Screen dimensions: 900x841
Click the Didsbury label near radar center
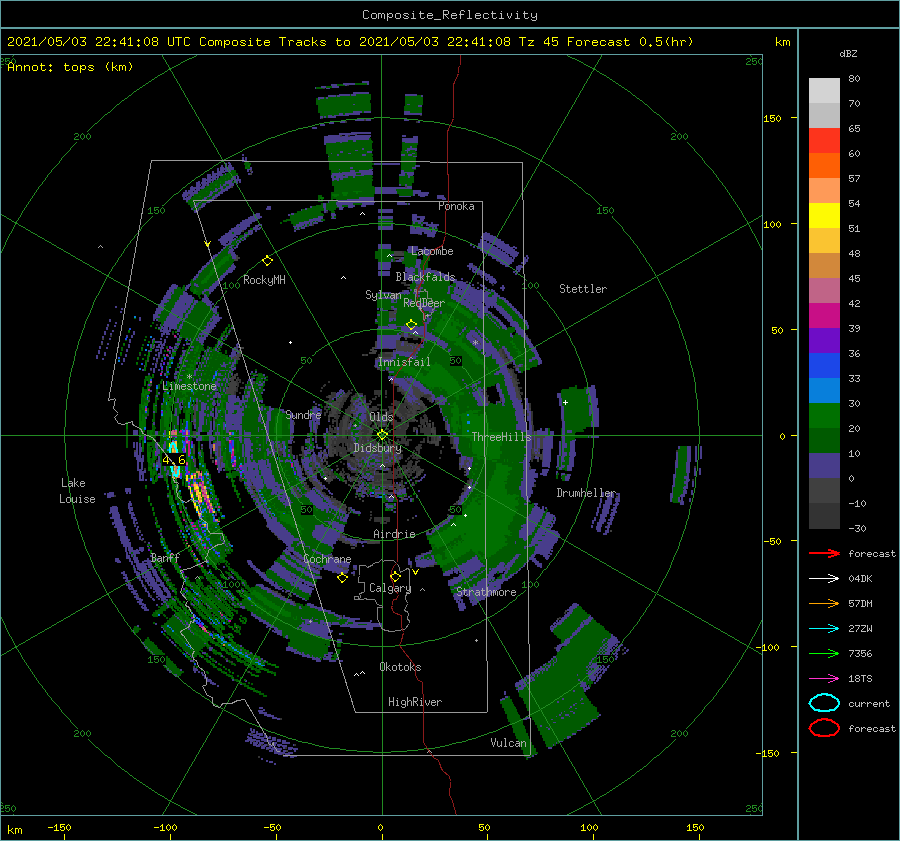tap(378, 448)
